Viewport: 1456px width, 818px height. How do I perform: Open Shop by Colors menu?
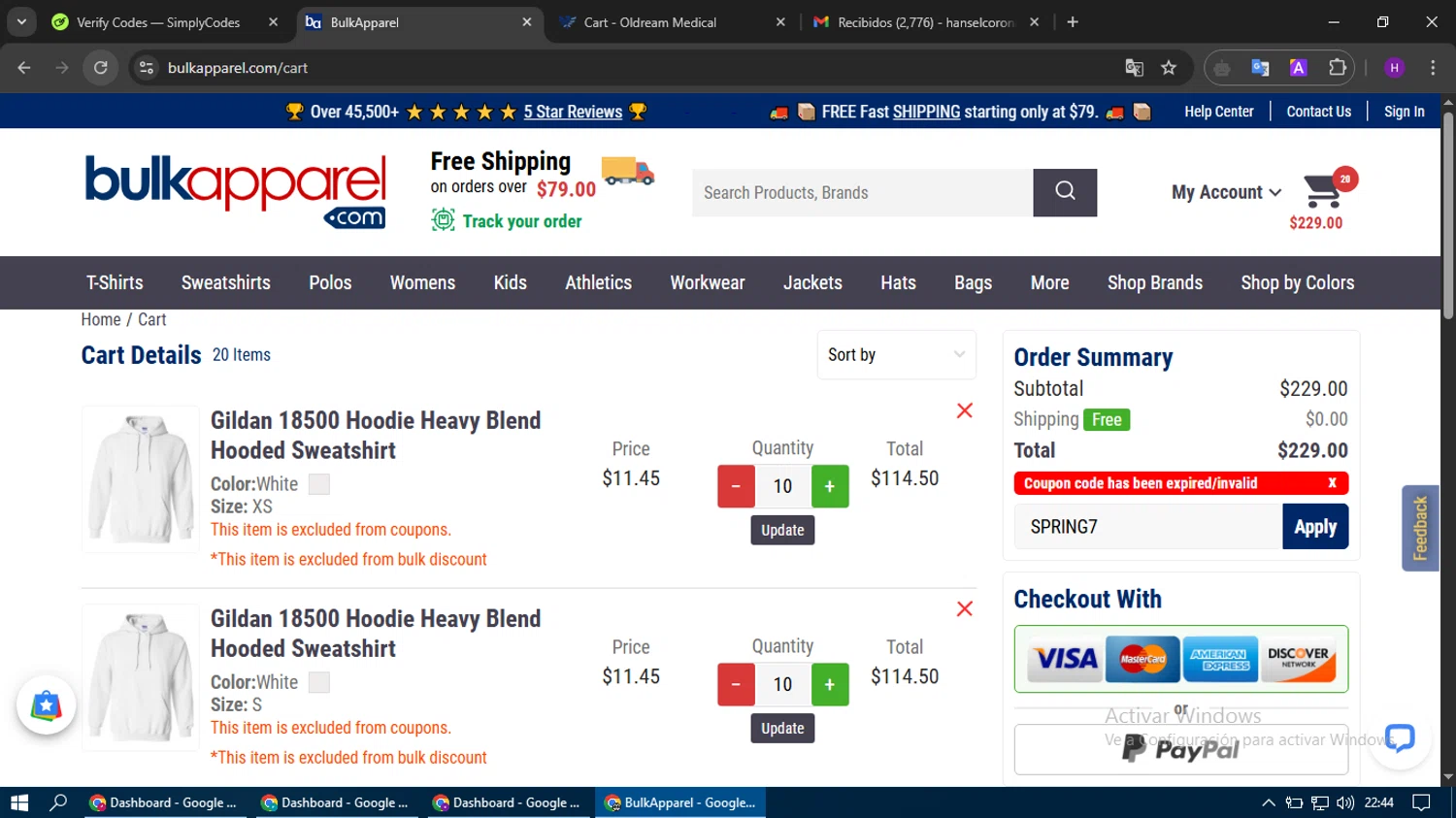(1297, 282)
